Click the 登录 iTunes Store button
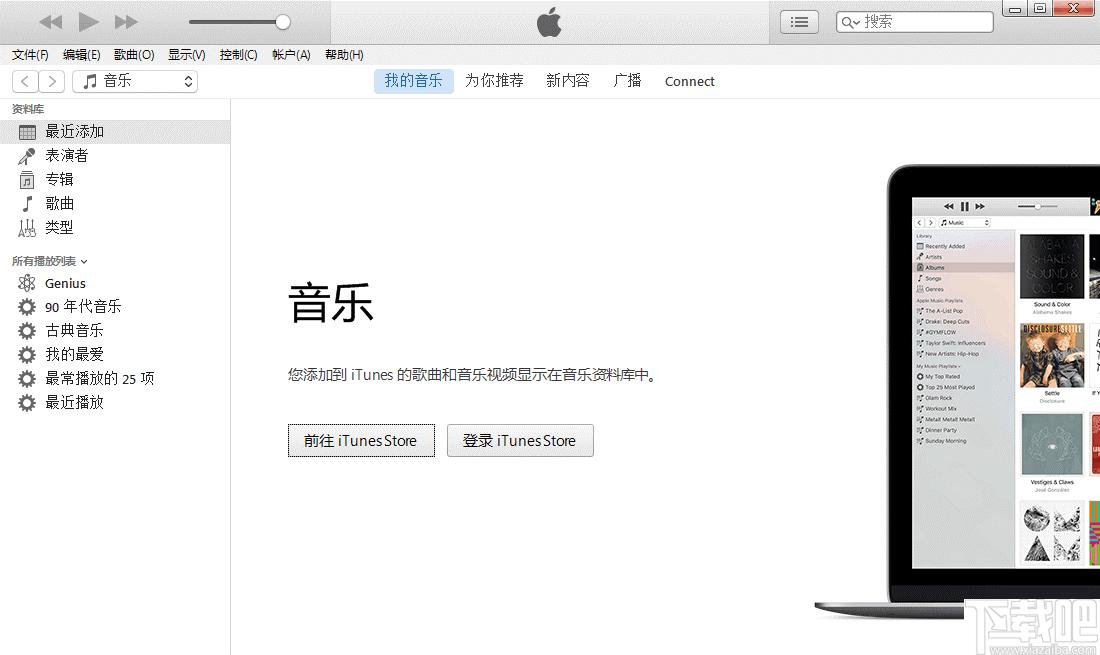 [x=520, y=440]
